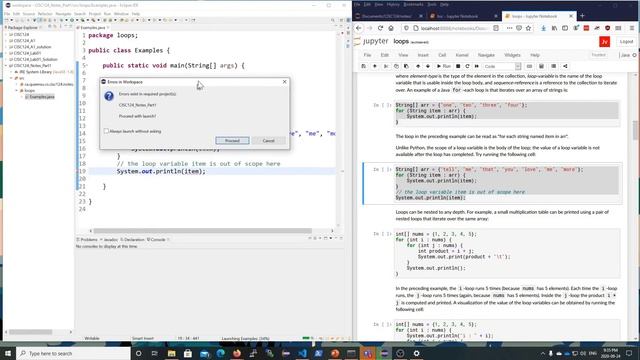
Task: Expand the CISC124_A1_solution project
Action: (6, 47)
